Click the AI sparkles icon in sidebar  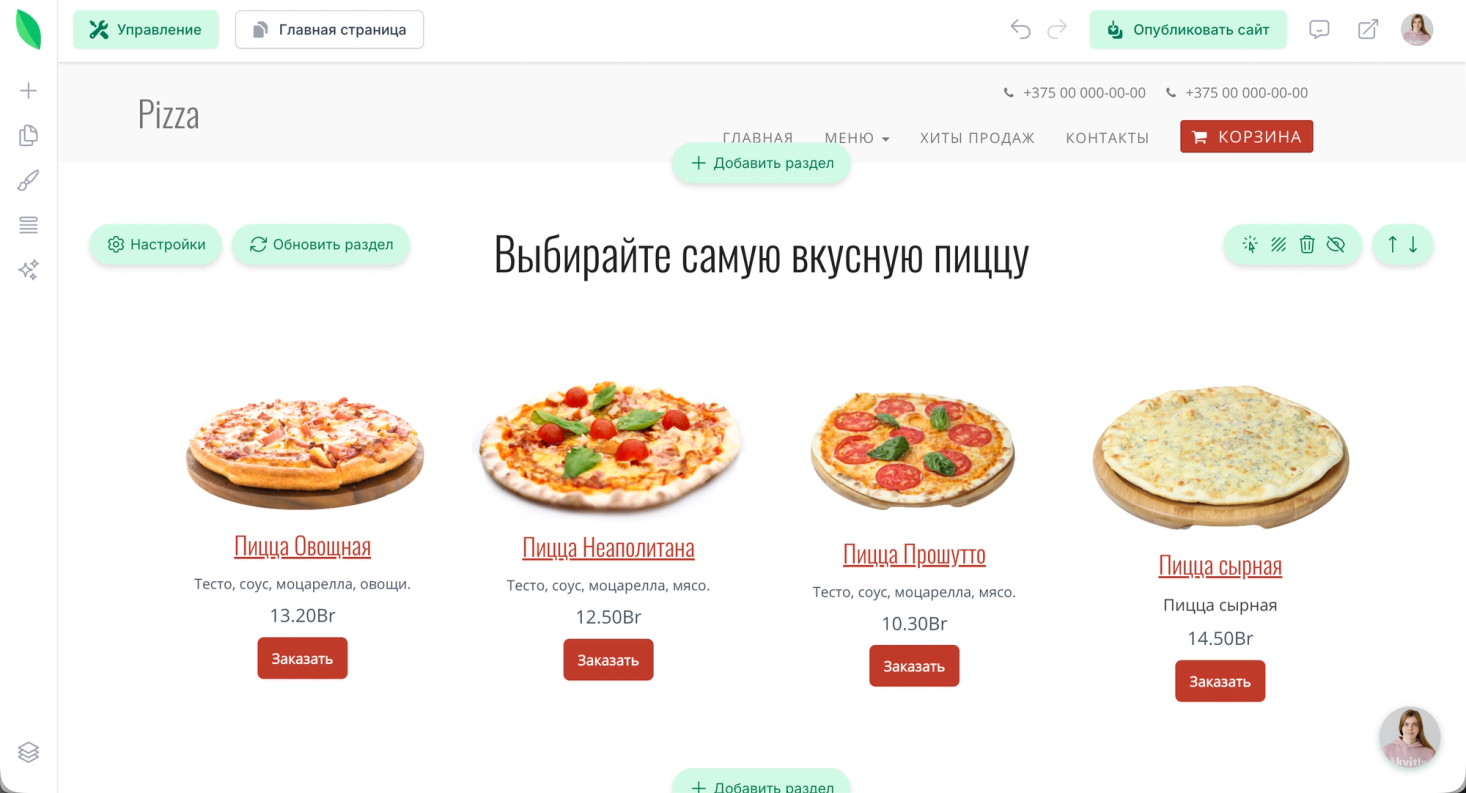point(28,270)
